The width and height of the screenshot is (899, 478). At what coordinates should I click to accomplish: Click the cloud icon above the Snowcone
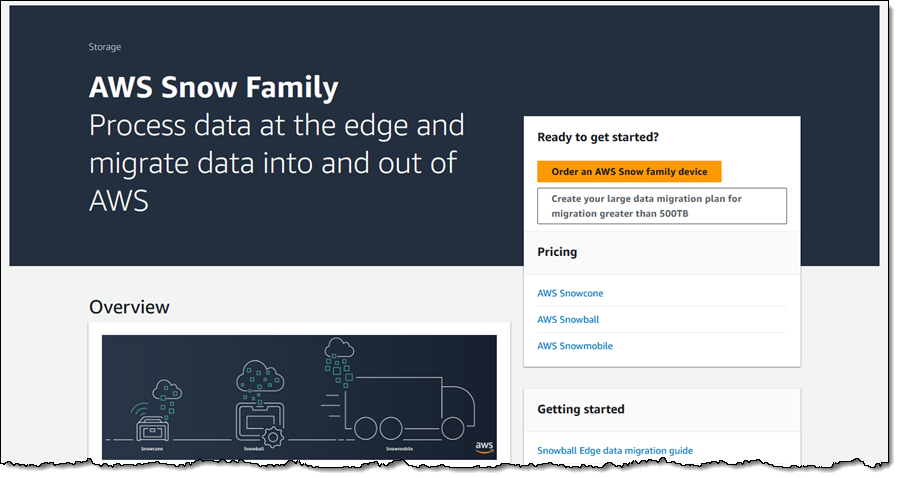click(x=167, y=390)
